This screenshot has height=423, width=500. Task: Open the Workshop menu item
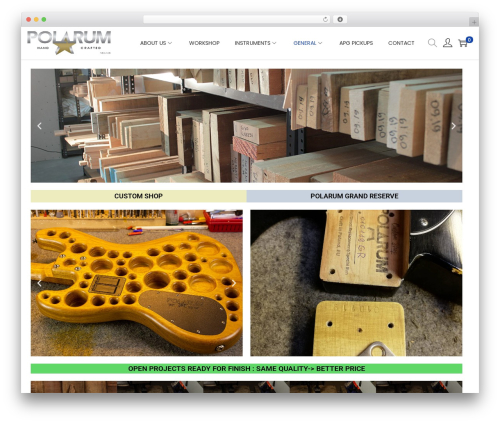tap(204, 43)
